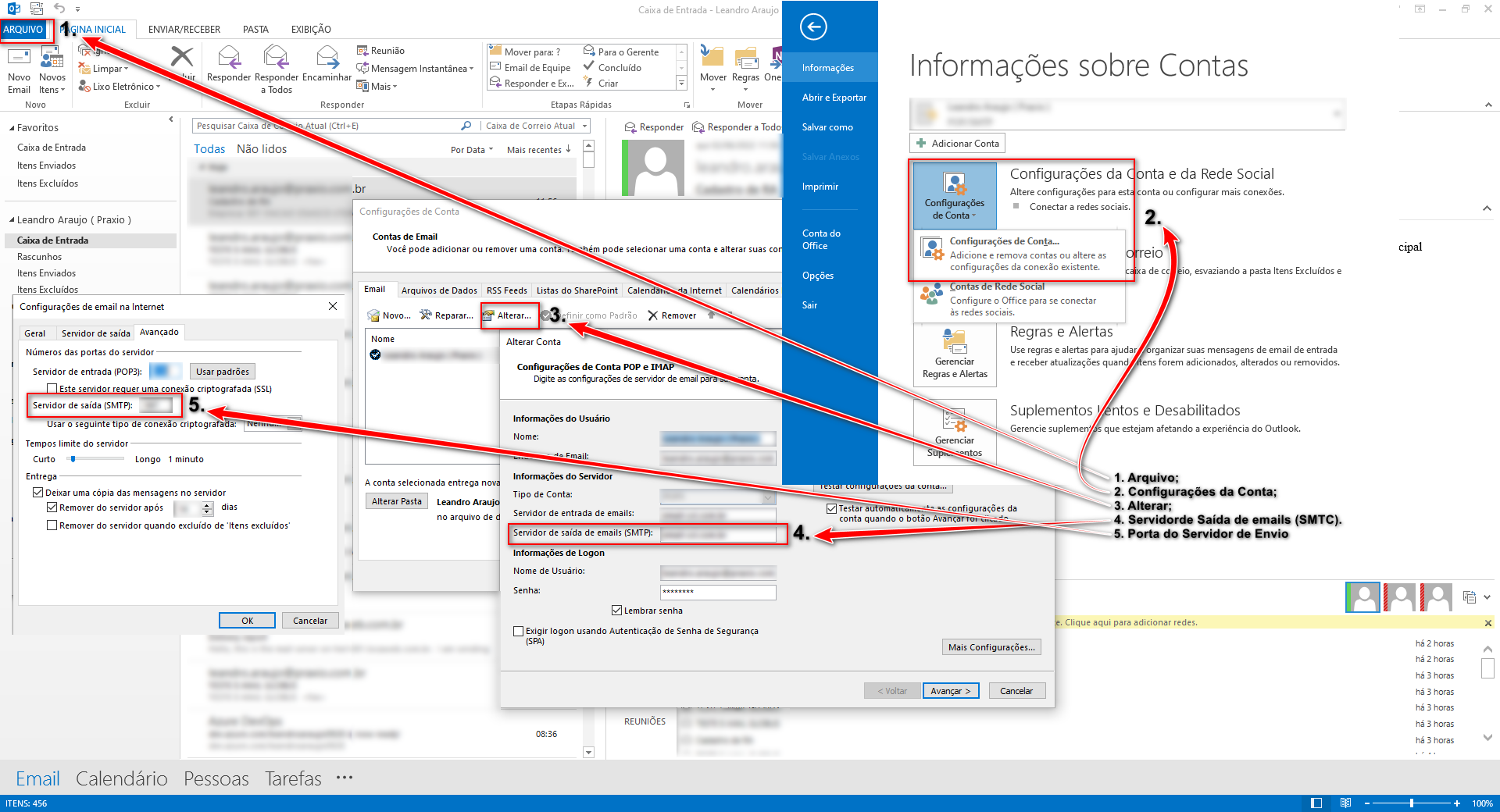Viewport: 1500px width, 812px height.
Task: Select Arquivos de Dados tab
Action: [x=439, y=290]
